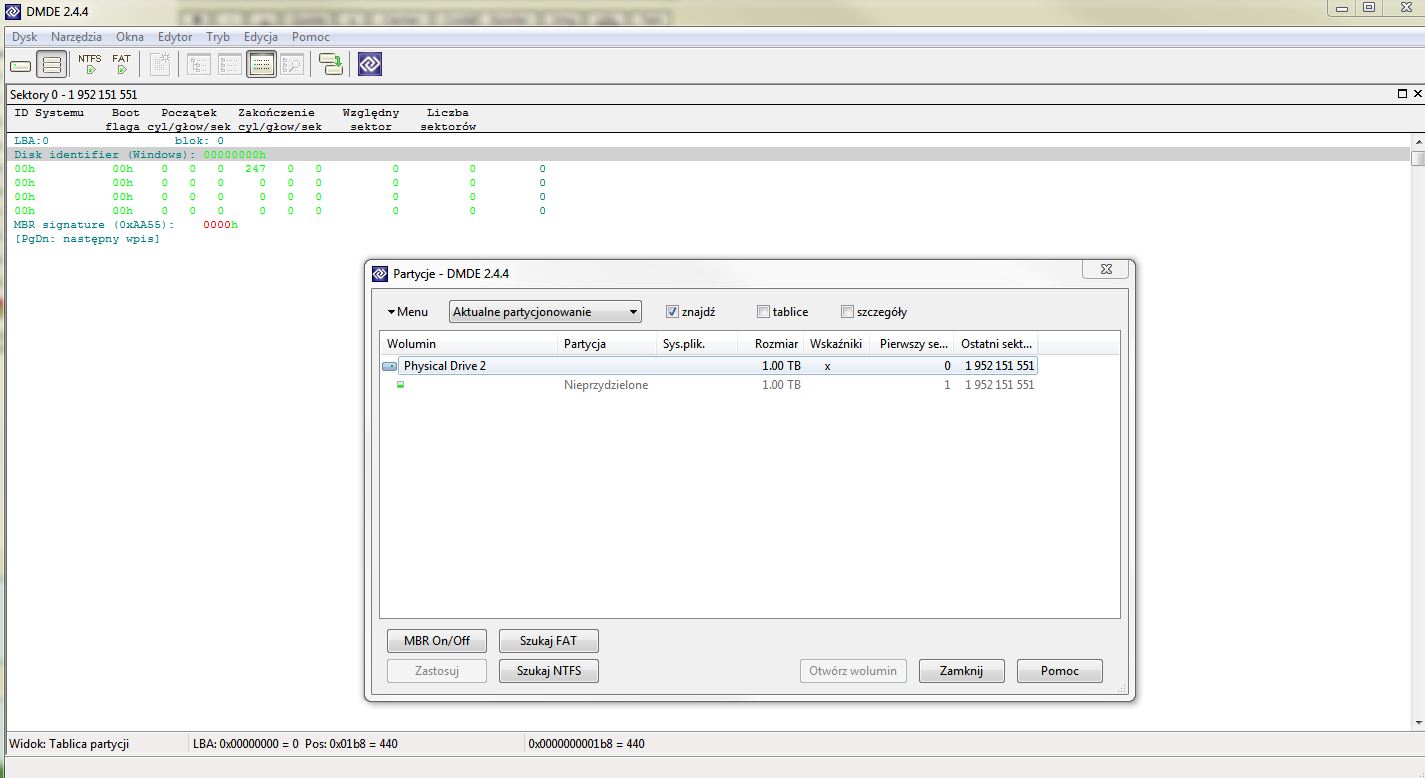Image resolution: width=1425 pixels, height=778 pixels.
Task: Click the blue DMDE logo toolbar icon
Action: pos(370,65)
